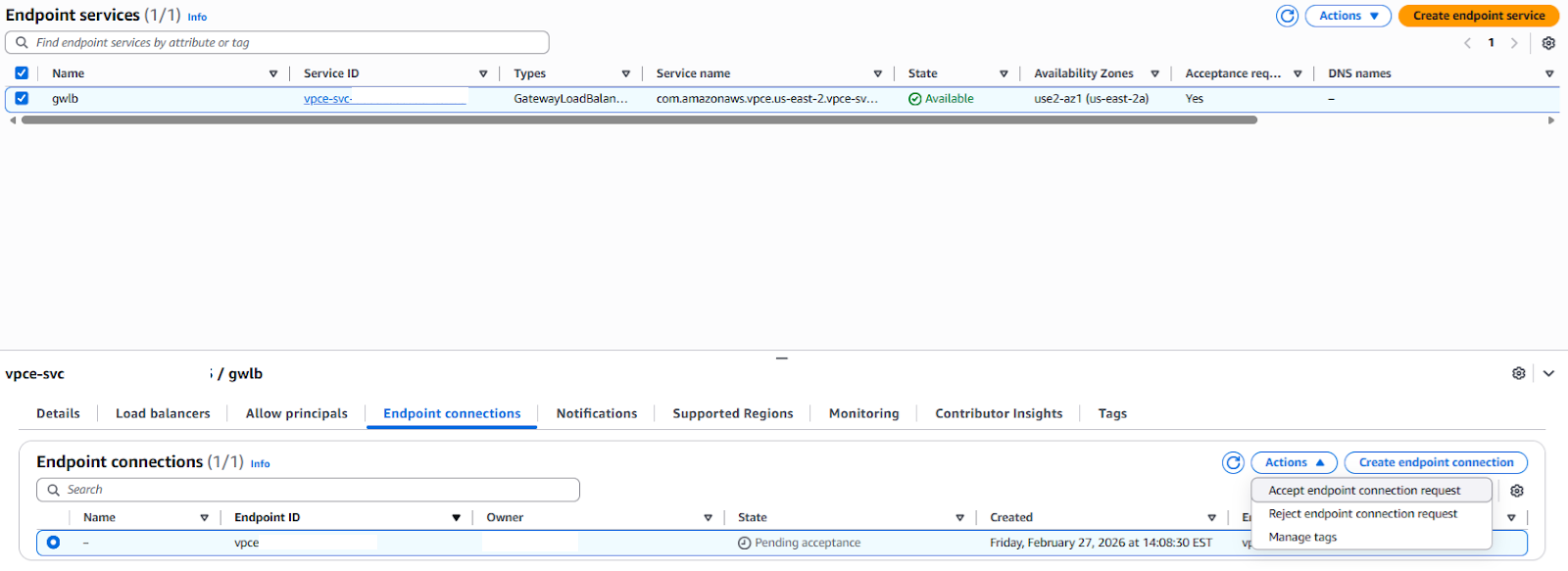1568x571 pixels.
Task: Choose Accept endpoint connection request
Action: pyautogui.click(x=1364, y=490)
